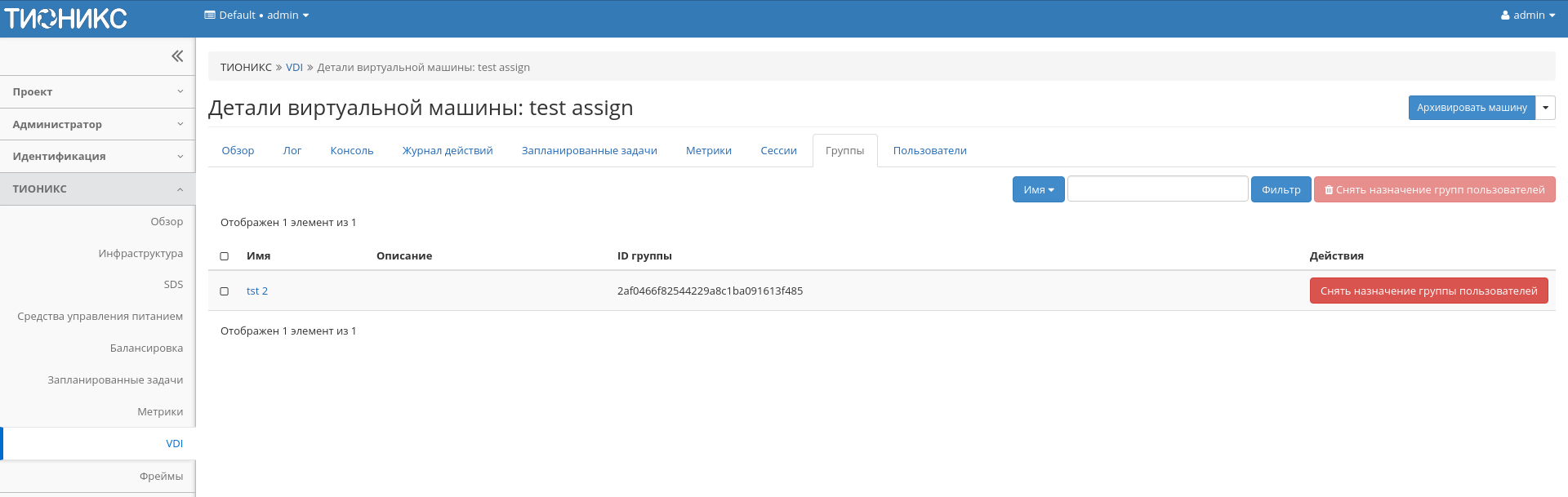Viewport: 1568px width, 497px height.
Task: Toggle the select-all checkbox in table header
Action: (x=225, y=256)
